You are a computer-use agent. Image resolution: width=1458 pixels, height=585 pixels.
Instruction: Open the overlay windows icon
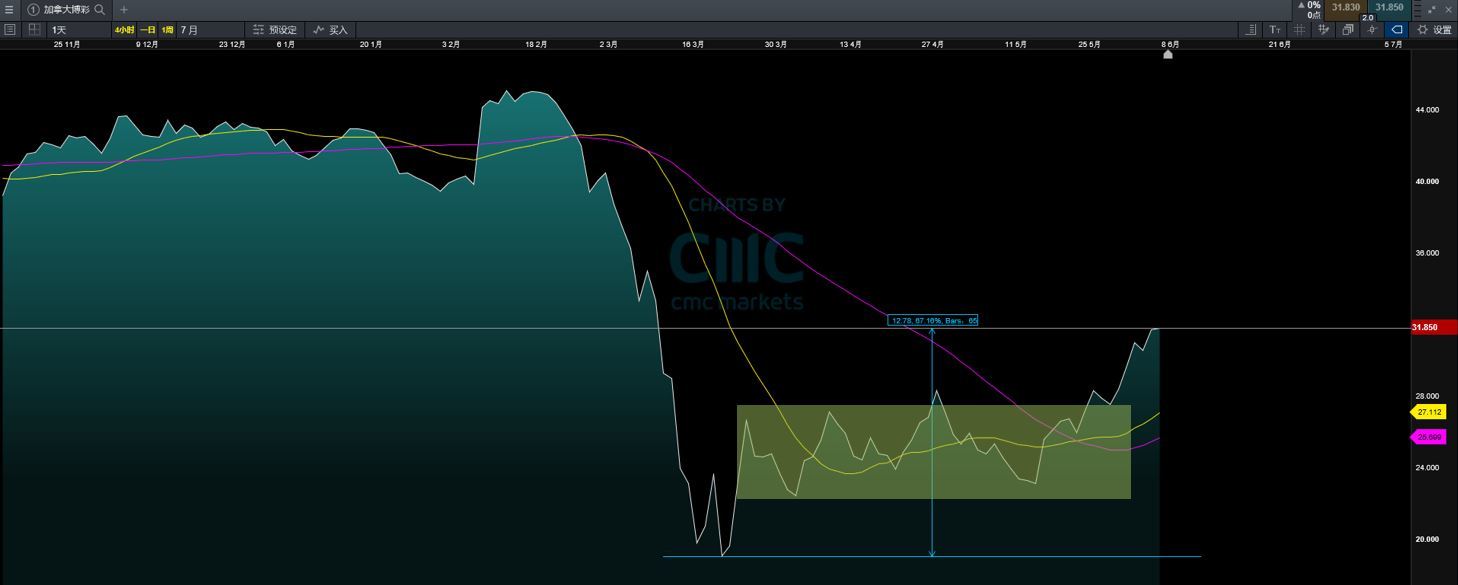pos(1348,30)
